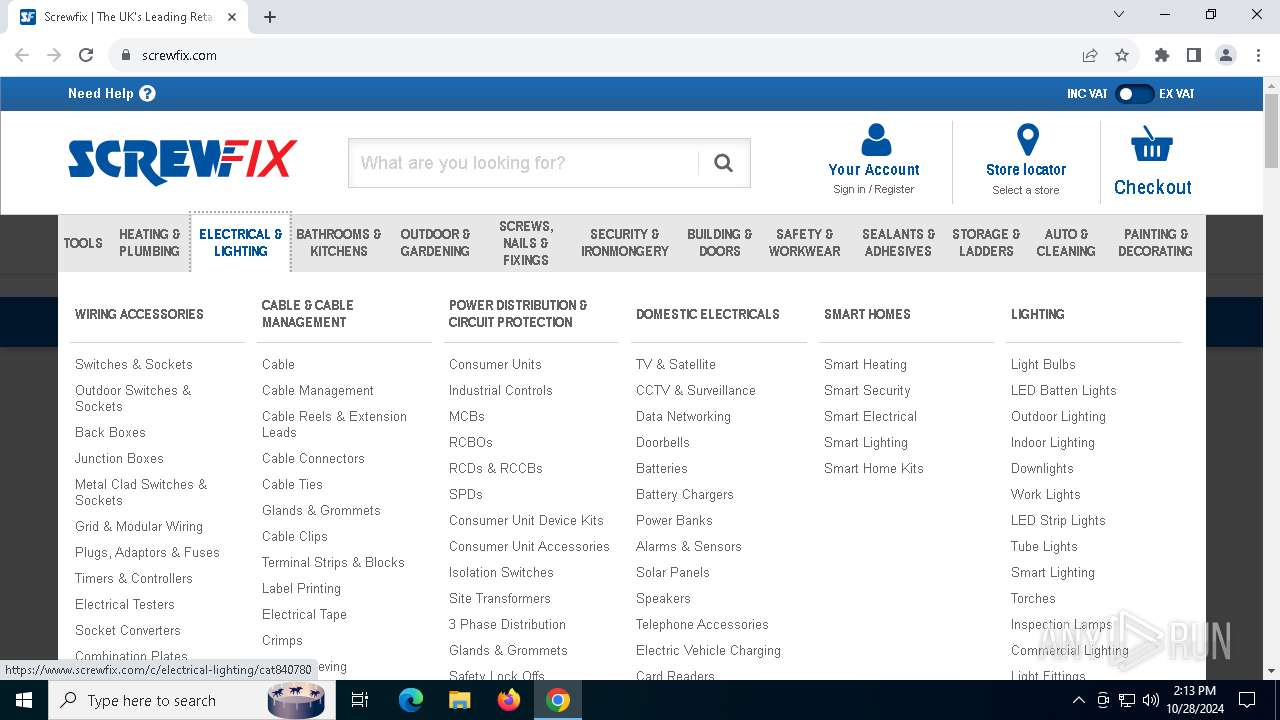1280x720 pixels.
Task: Open Your Account person icon
Action: [x=876, y=139]
